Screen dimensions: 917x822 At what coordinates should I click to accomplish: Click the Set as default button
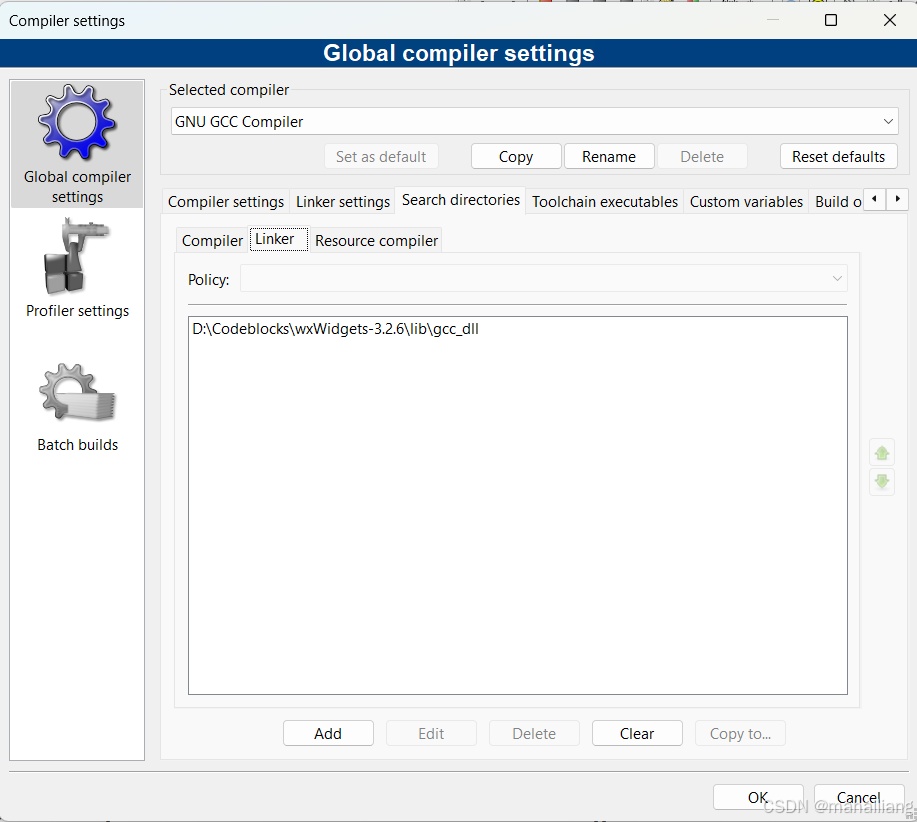coord(381,157)
